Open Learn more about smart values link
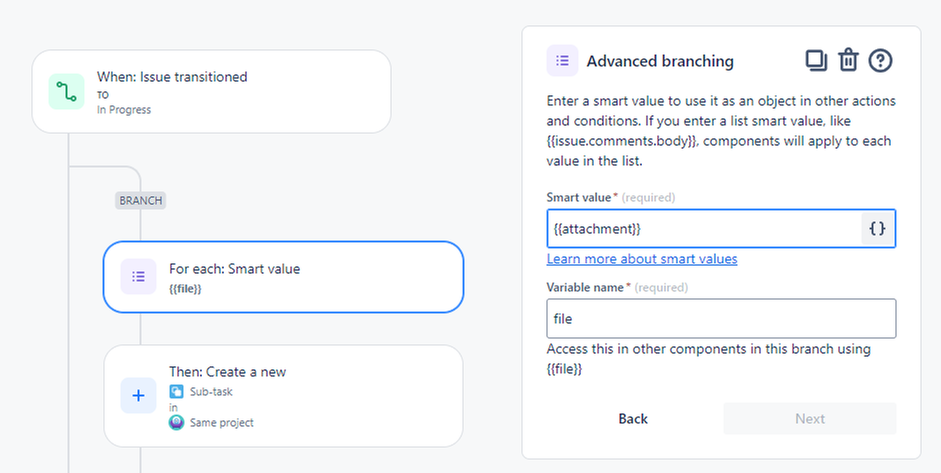This screenshot has width=941, height=473. [x=642, y=259]
